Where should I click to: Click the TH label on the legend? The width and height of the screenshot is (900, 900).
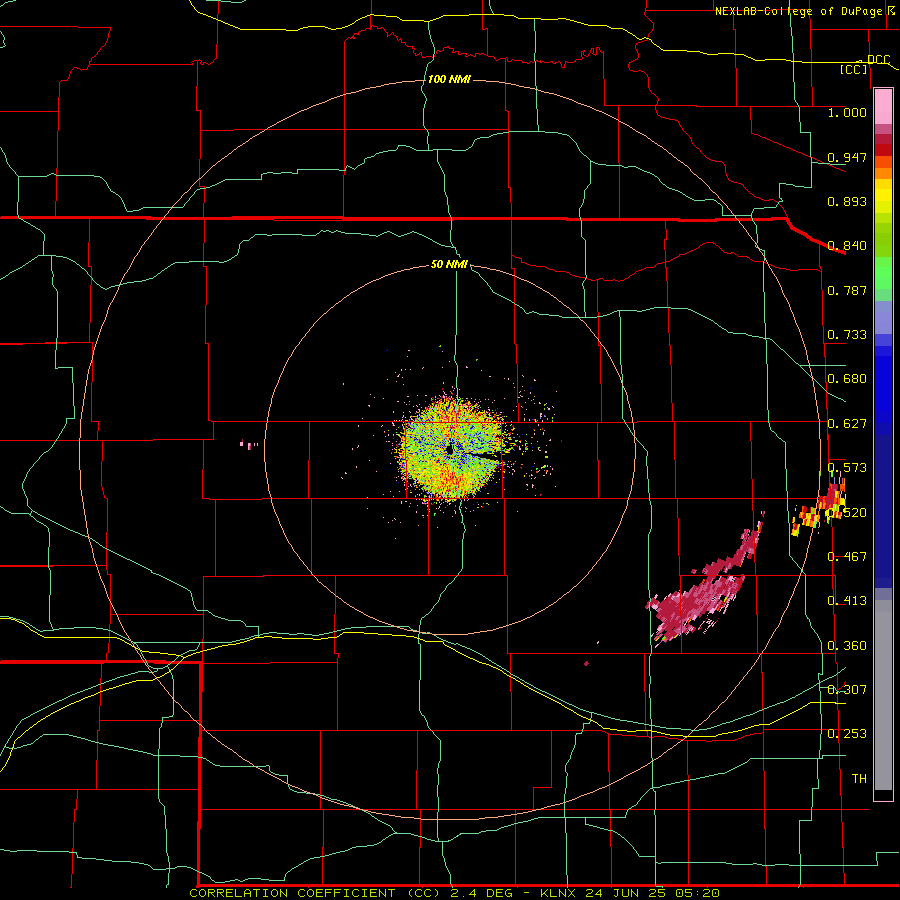coord(859,779)
